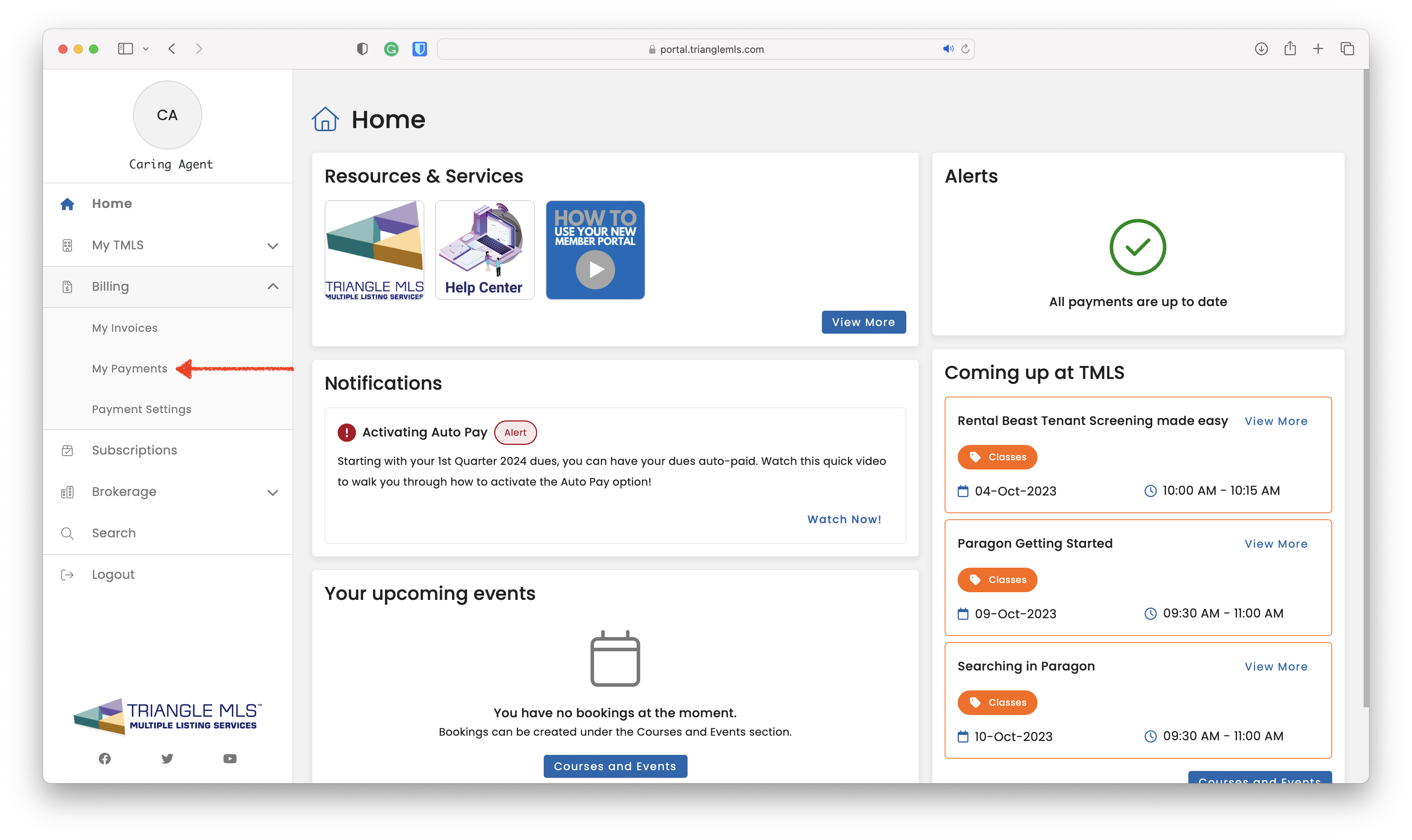Open the Grammarly extension icon
The height and width of the screenshot is (840, 1412).
391,49
